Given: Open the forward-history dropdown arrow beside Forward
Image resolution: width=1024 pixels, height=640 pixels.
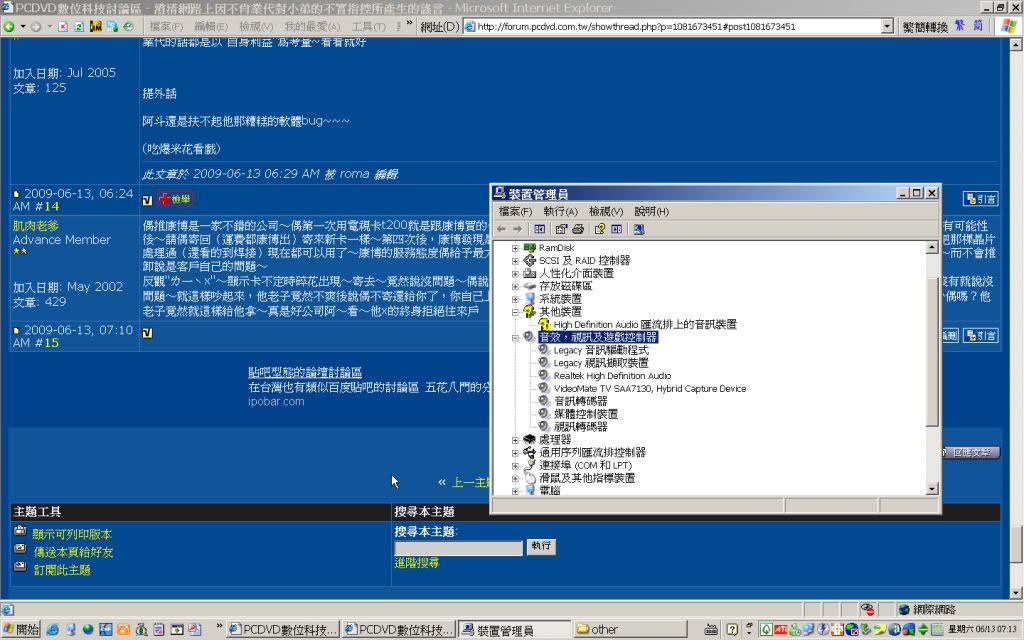Looking at the screenshot, I should point(50,27).
